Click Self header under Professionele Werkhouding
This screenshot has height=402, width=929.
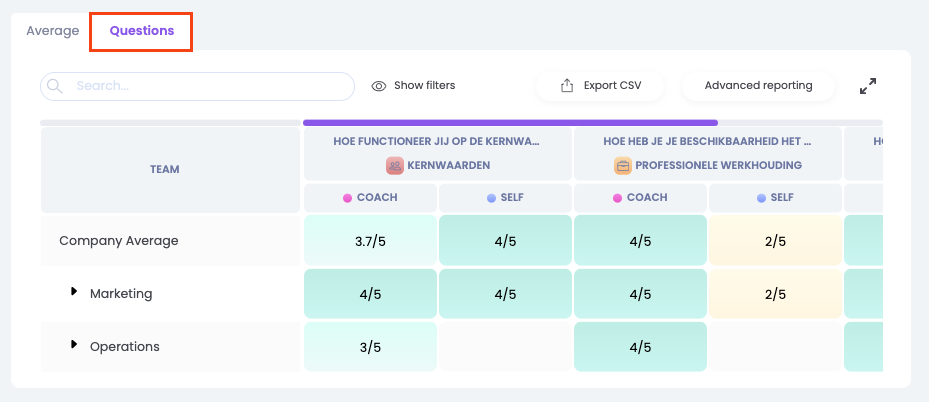click(x=776, y=198)
